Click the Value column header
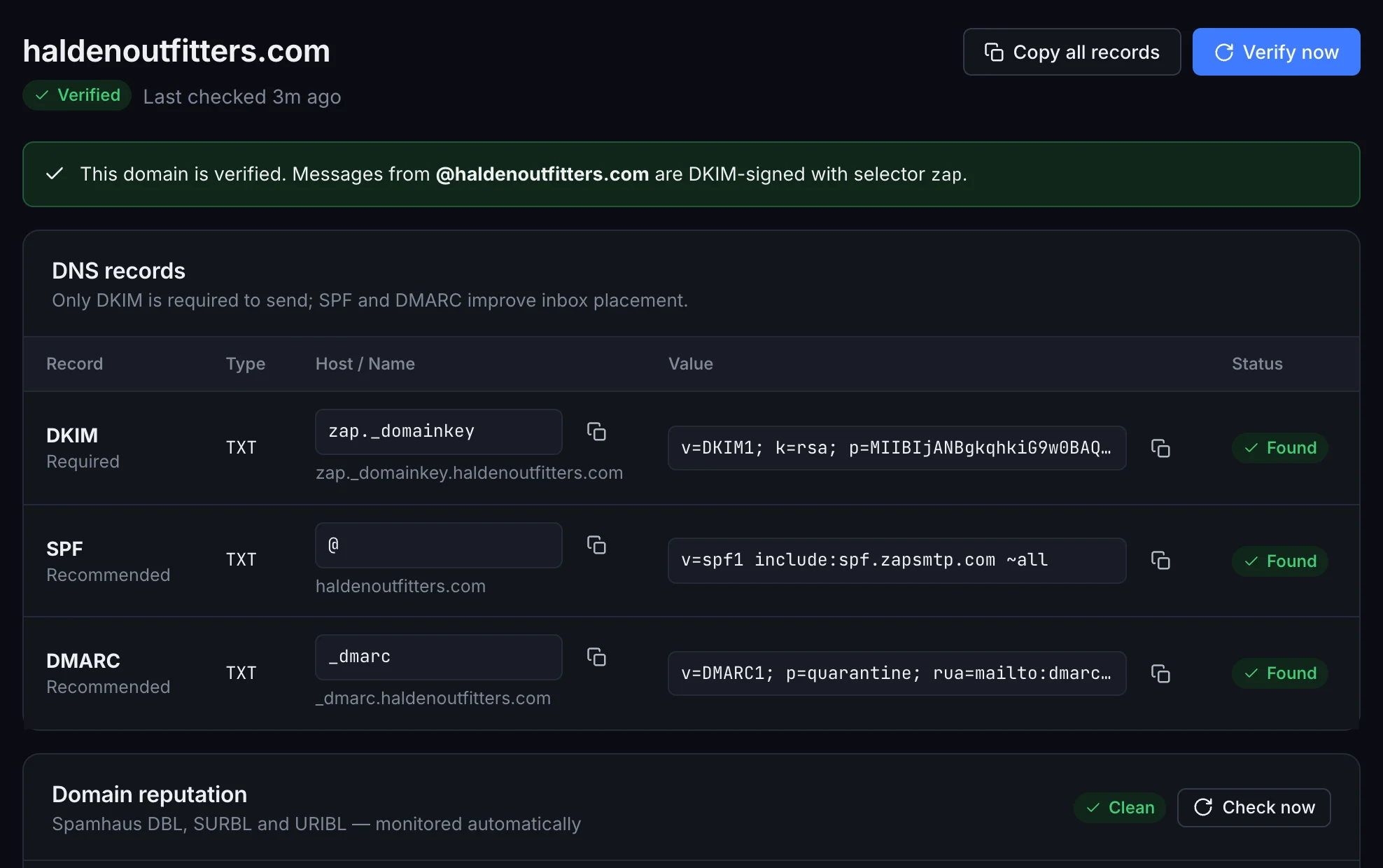This screenshot has height=868, width=1383. [690, 364]
